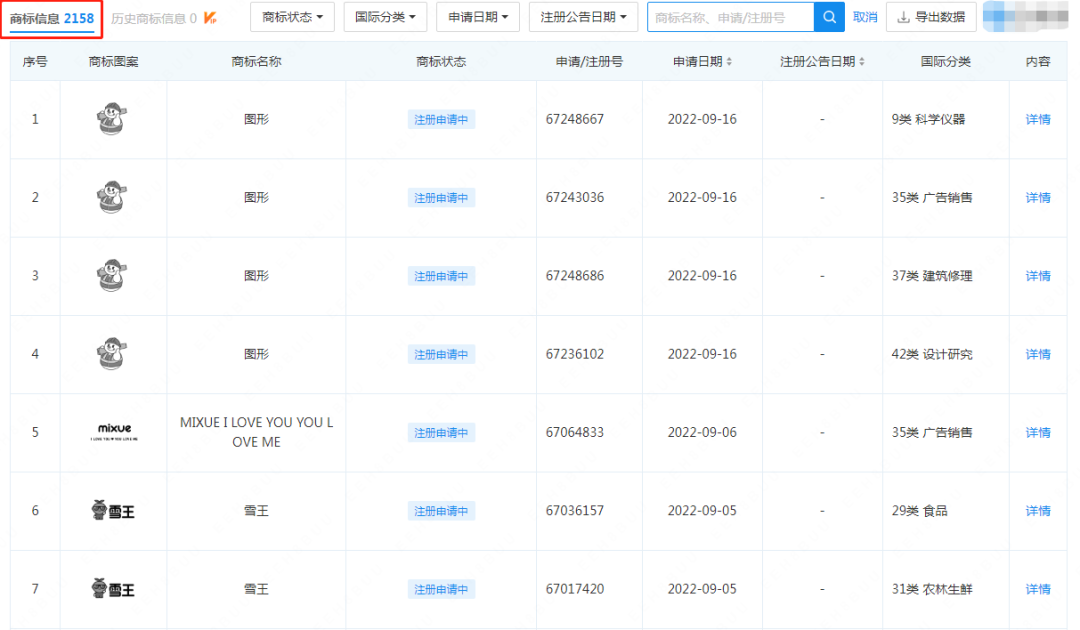Click the 注册申请中 status tag in row 3
1080x630 pixels.
pos(441,276)
